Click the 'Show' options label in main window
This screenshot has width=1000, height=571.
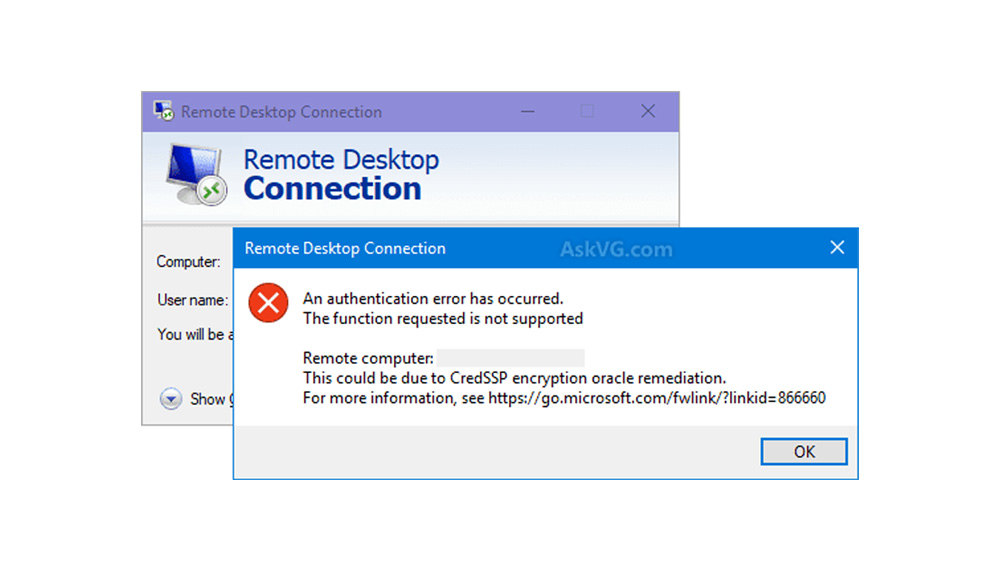208,399
